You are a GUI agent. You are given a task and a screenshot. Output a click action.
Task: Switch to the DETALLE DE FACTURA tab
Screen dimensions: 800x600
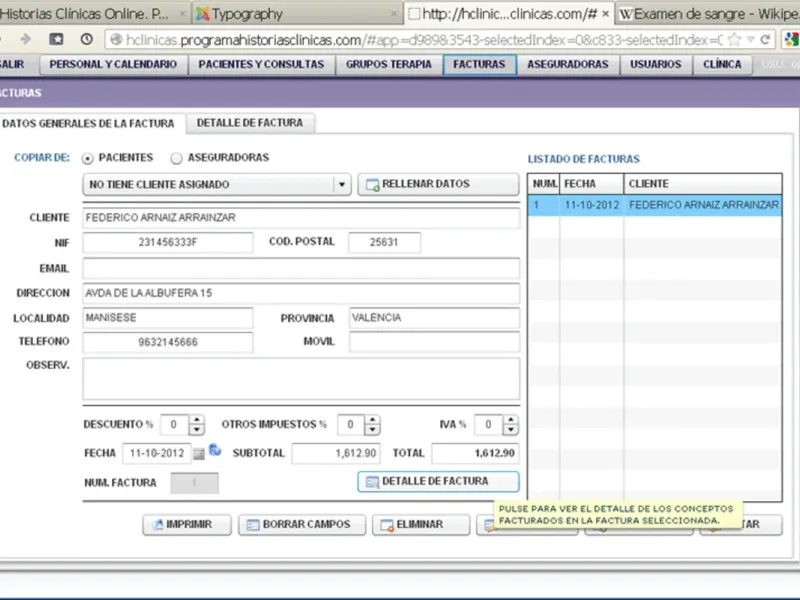(x=250, y=123)
